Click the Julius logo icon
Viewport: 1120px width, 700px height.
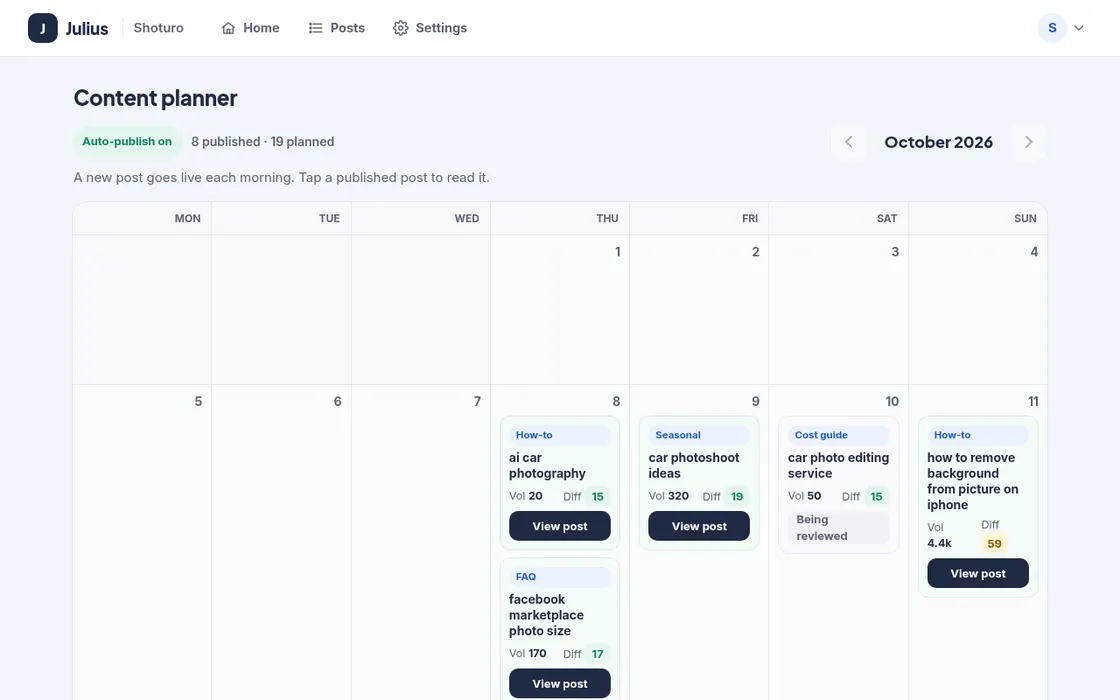42,28
